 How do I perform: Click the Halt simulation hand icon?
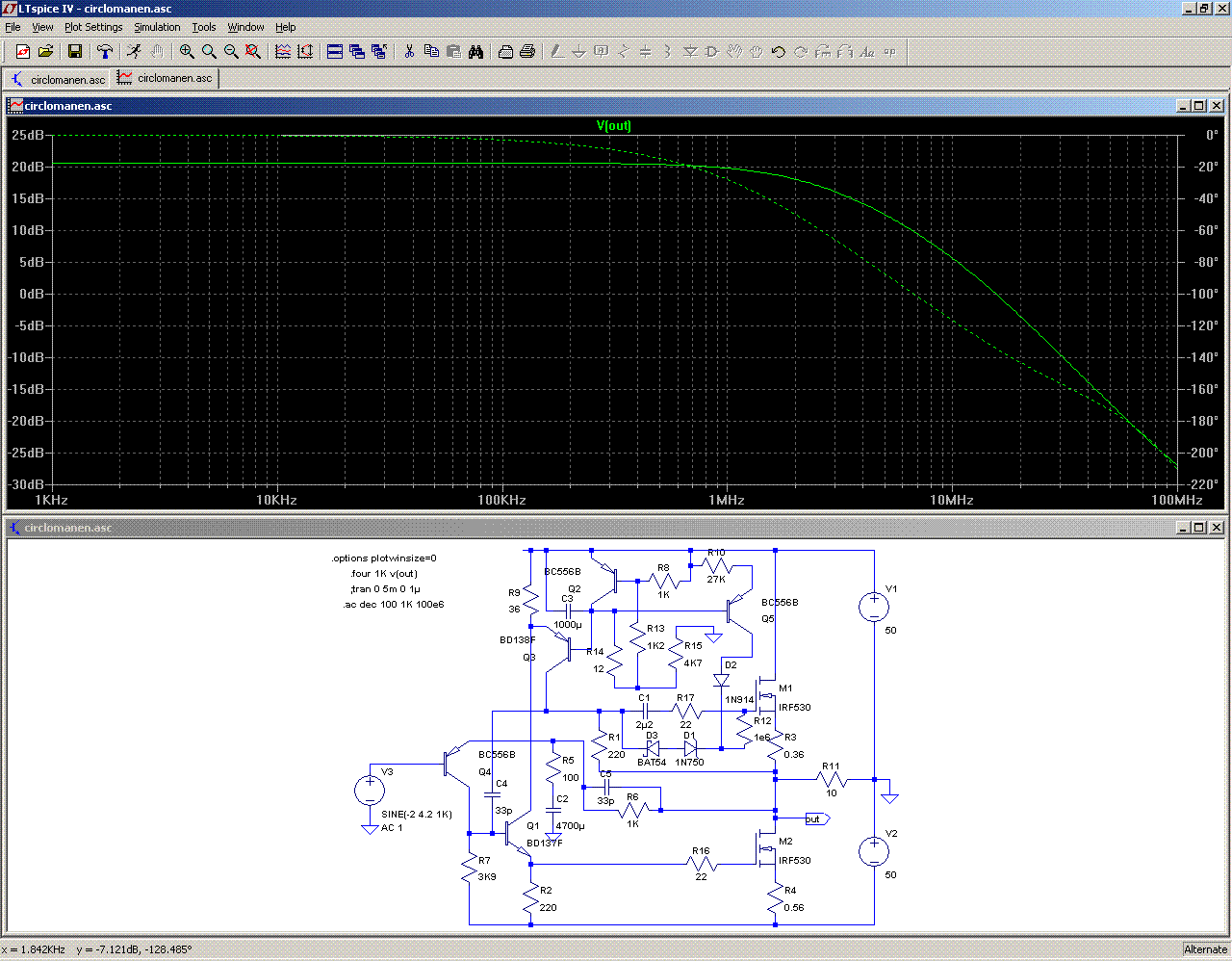(x=156, y=52)
